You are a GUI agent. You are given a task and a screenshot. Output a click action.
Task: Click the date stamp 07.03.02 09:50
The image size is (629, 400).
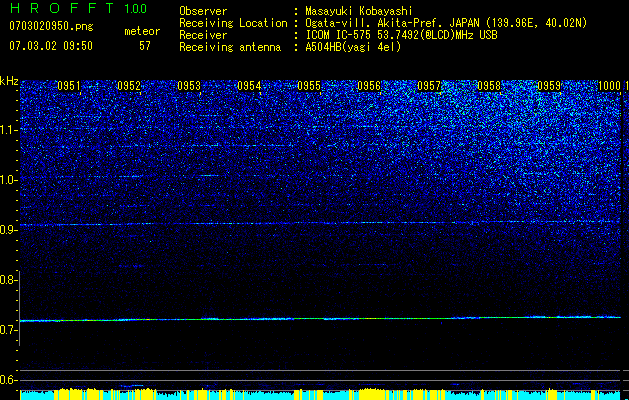51,46
